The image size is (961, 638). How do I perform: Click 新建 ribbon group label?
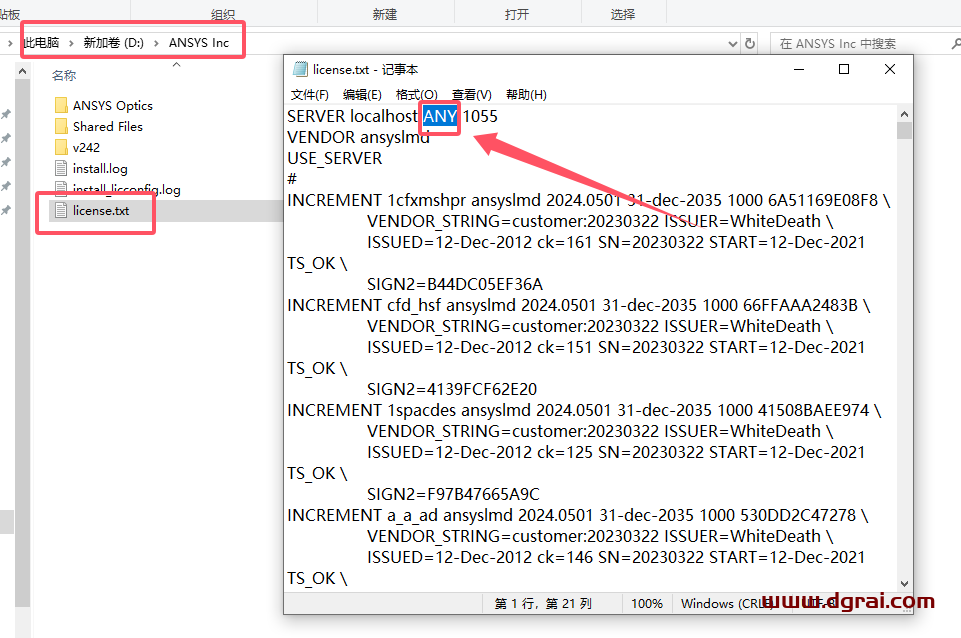[385, 14]
